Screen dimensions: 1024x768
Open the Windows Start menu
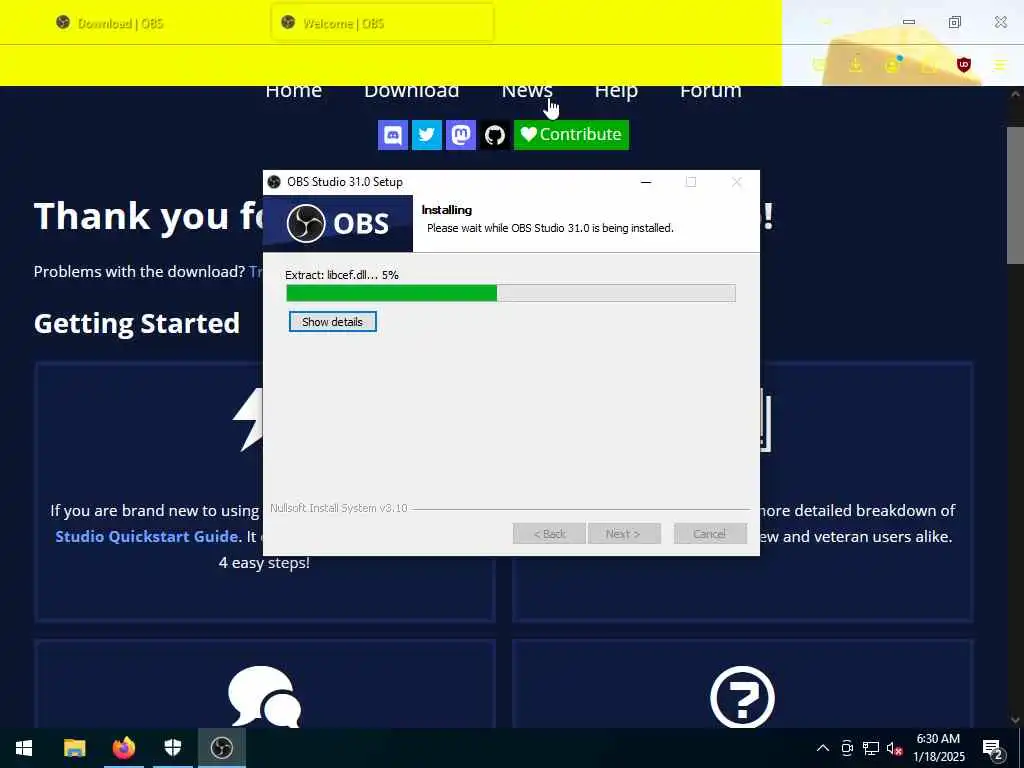pyautogui.click(x=24, y=748)
